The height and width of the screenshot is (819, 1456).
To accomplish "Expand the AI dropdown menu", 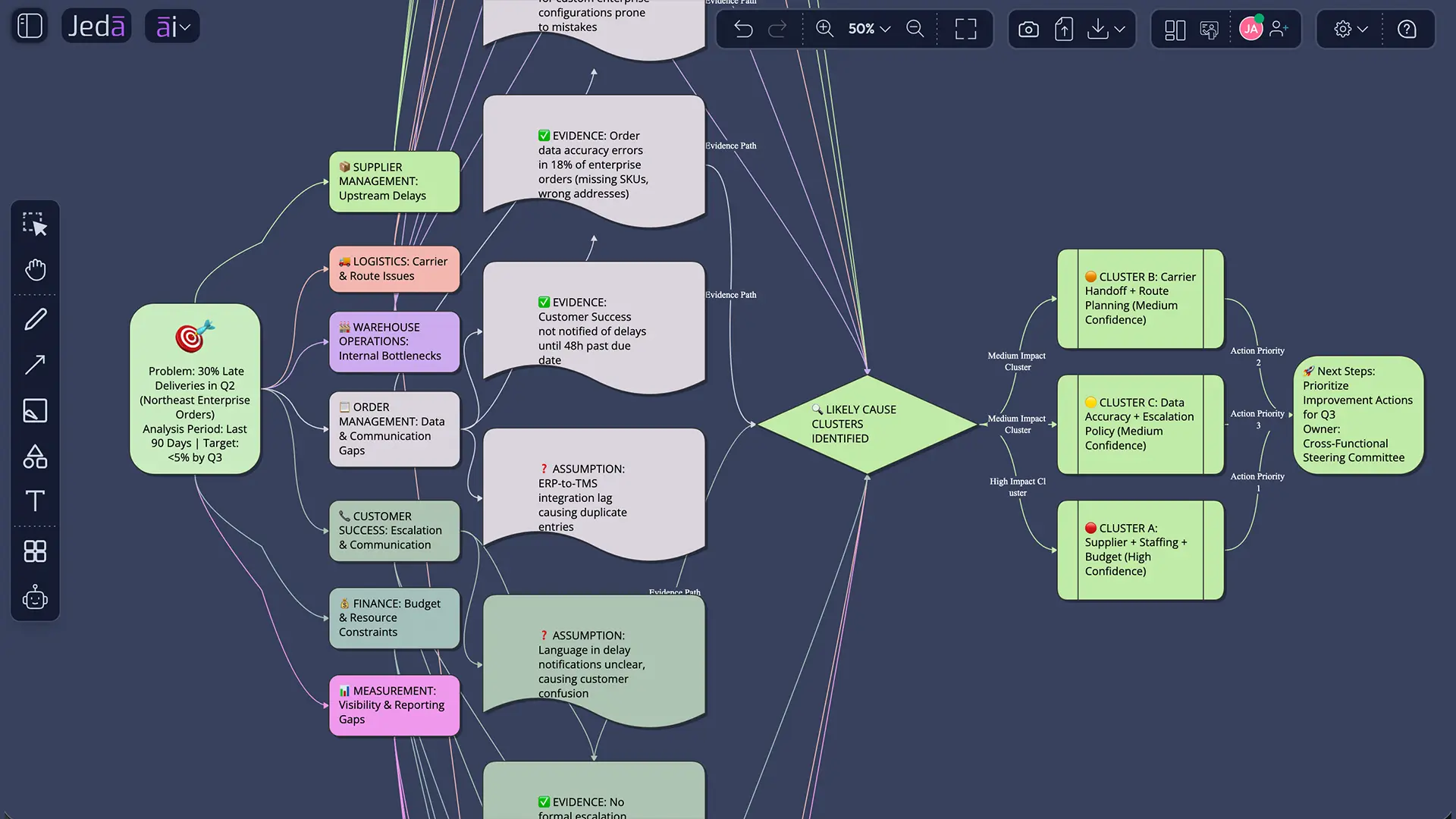I will (172, 26).
